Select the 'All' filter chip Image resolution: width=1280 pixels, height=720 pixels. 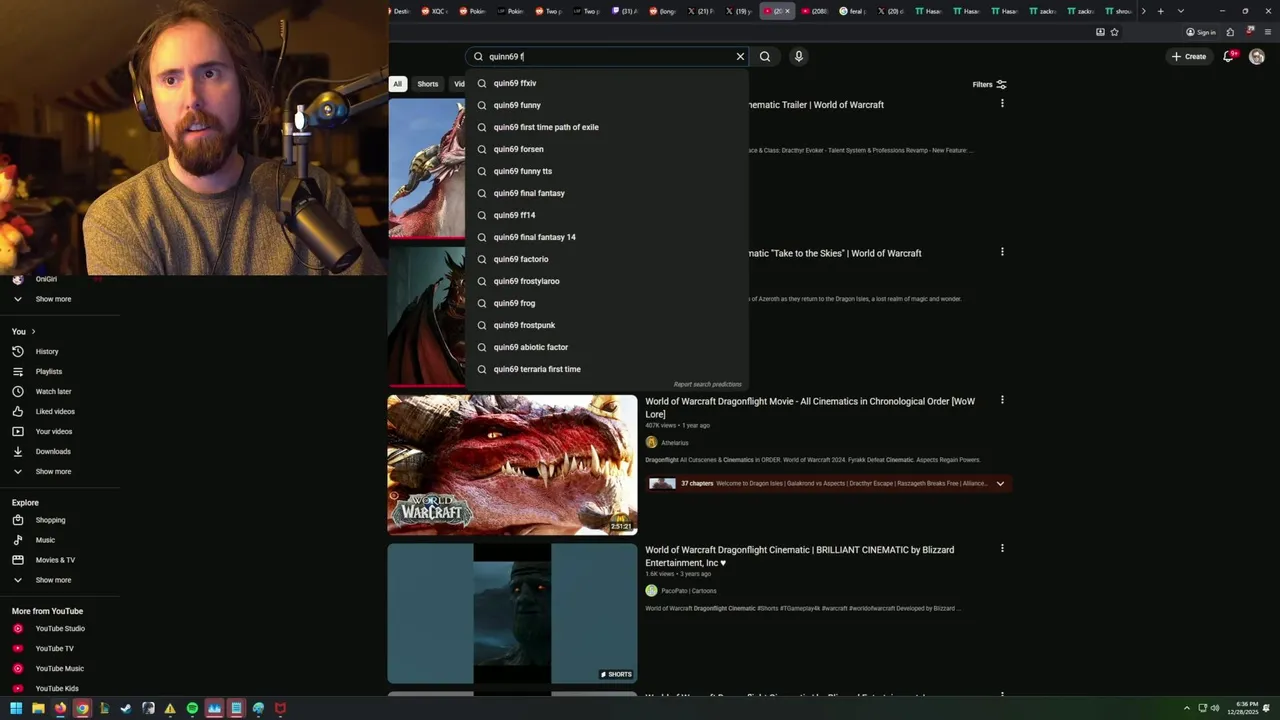397,84
